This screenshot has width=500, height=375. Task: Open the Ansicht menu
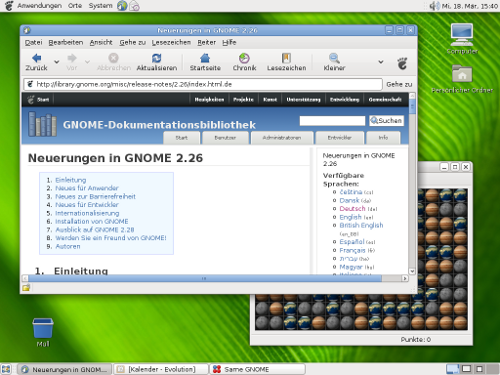point(101,42)
